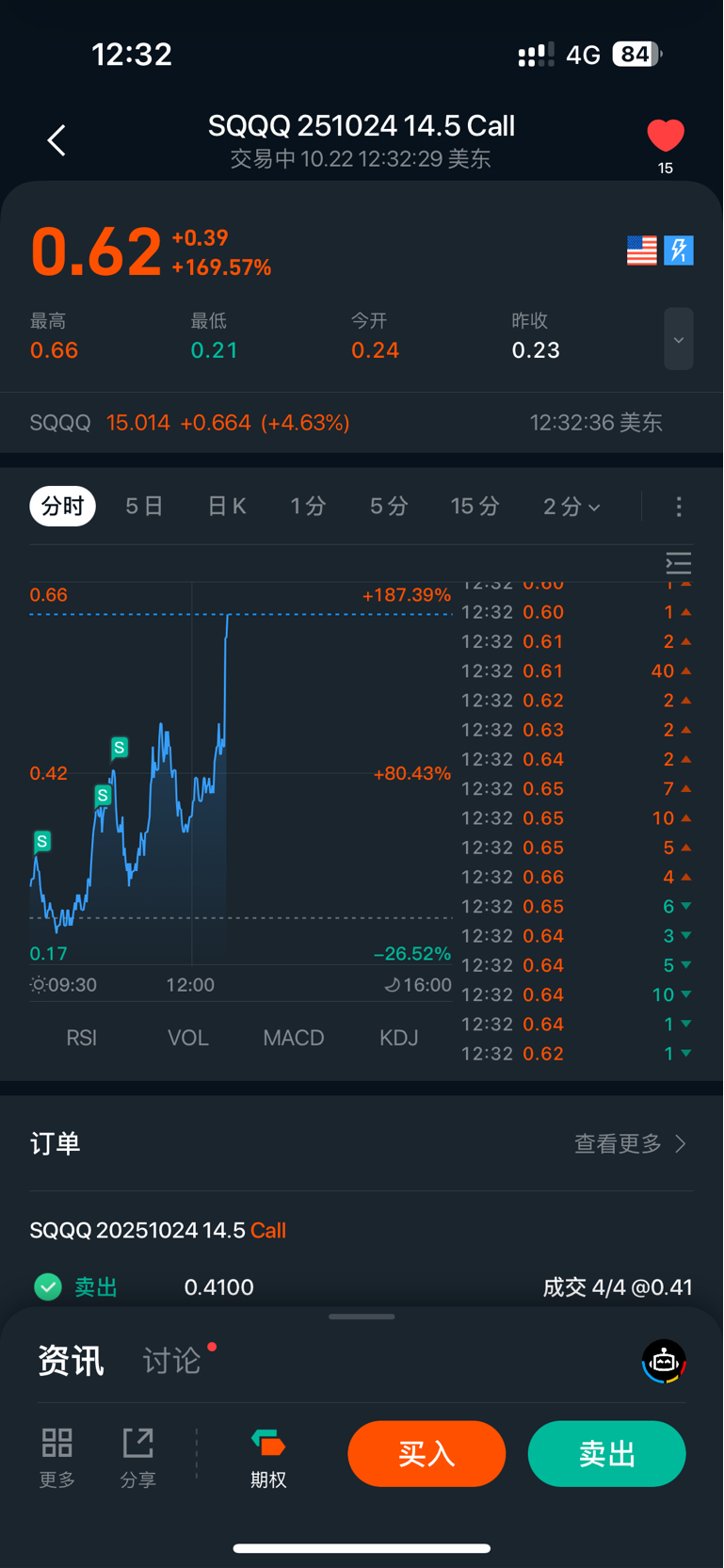The height and width of the screenshot is (1568, 724).
Task: Tap the 昨收 0.23 value
Action: 536,350
